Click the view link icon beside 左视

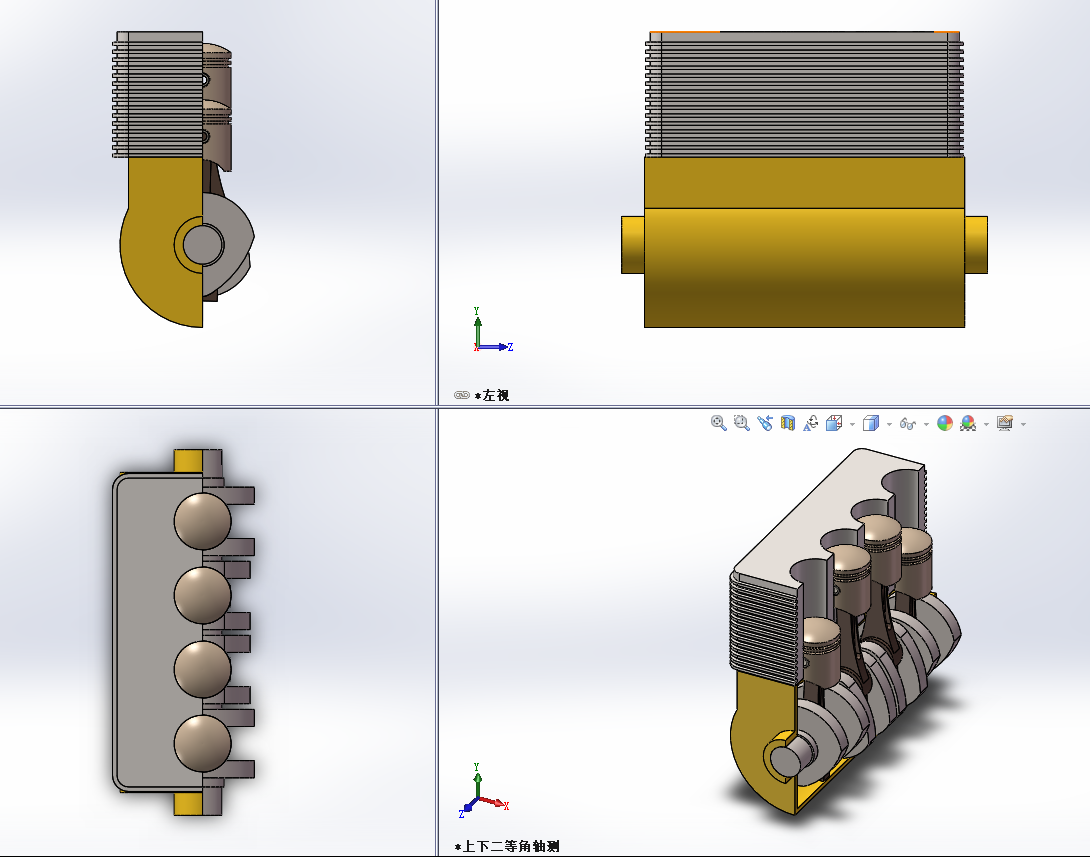462,395
